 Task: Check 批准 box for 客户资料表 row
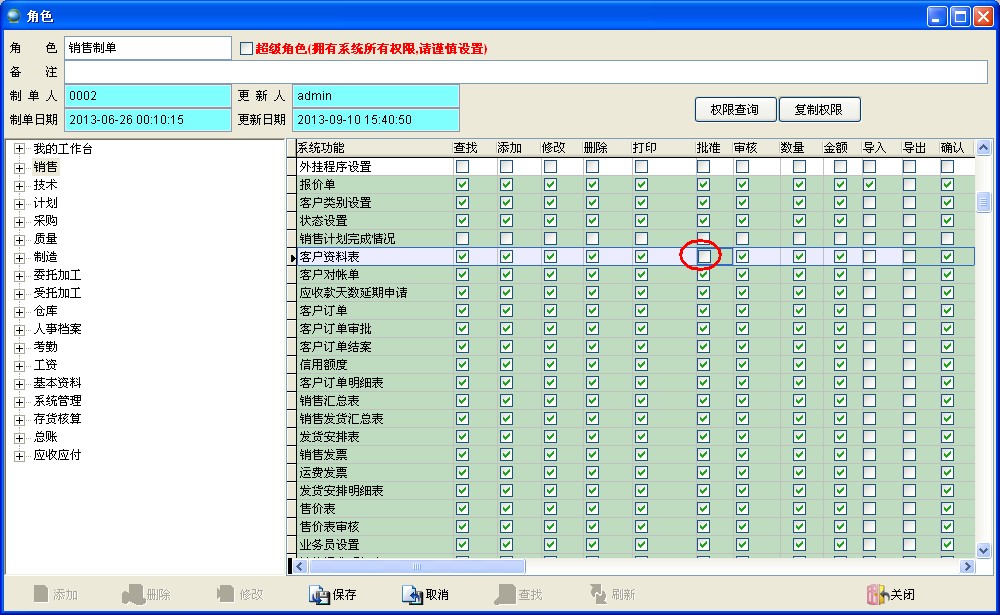(x=704, y=257)
